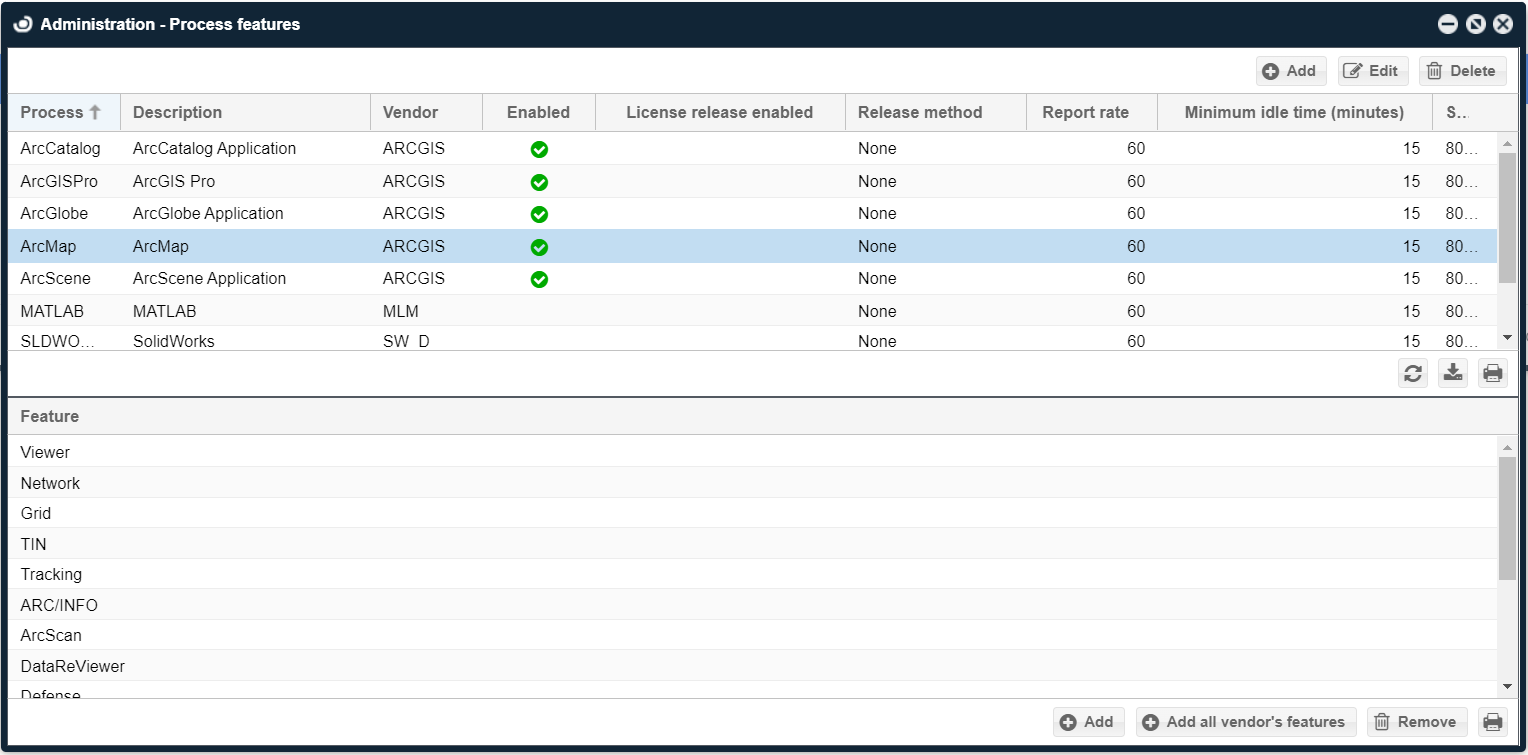The height and width of the screenshot is (755, 1528).
Task: Click the print icon beside the Remove button
Action: (1492, 722)
